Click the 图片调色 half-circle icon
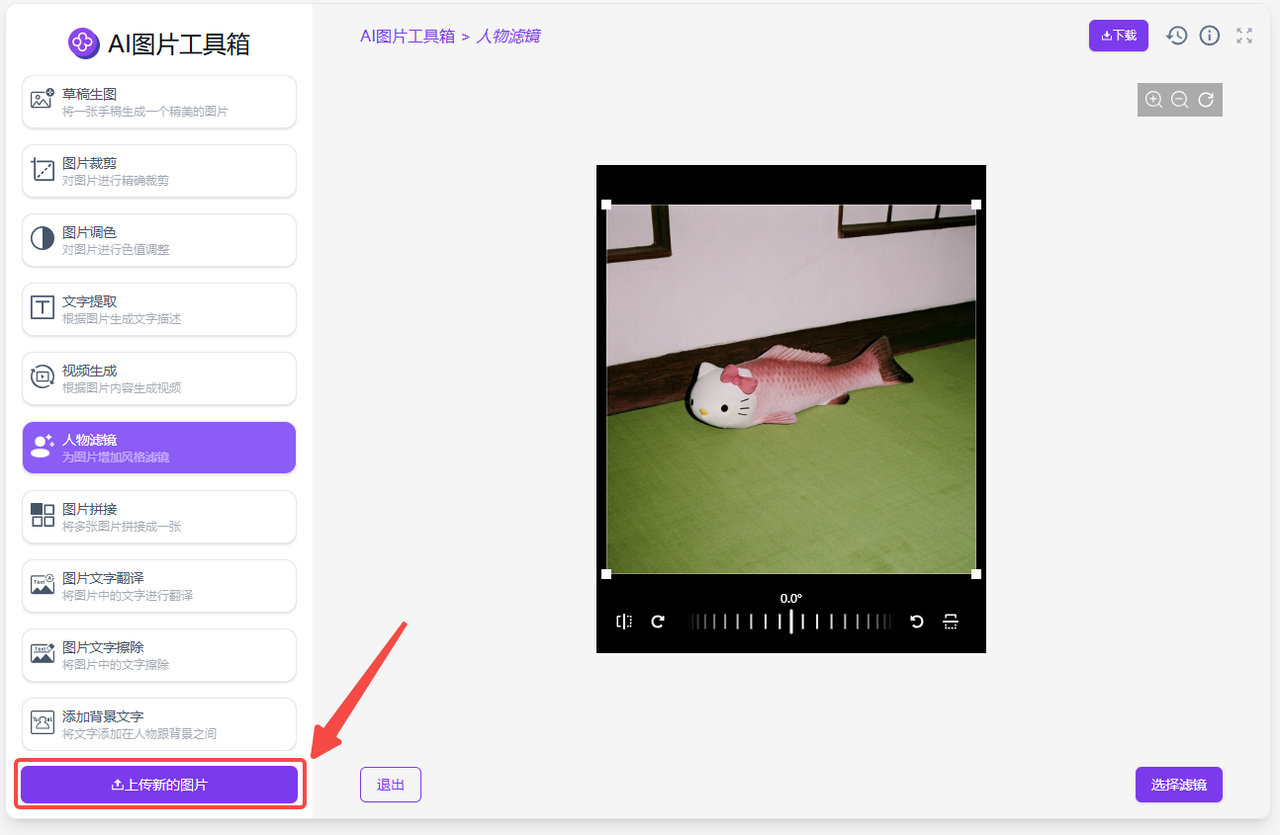This screenshot has height=835, width=1280. tap(42, 238)
